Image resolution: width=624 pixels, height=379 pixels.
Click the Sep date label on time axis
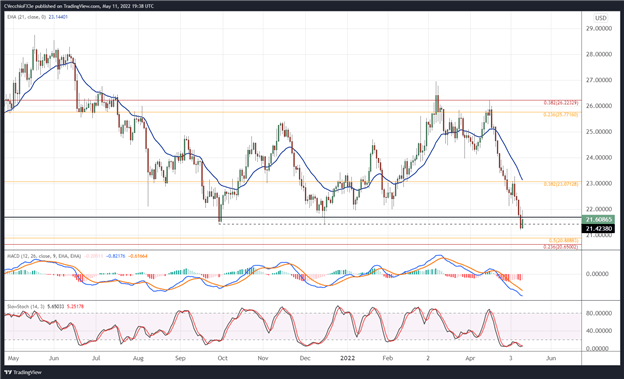pos(180,358)
